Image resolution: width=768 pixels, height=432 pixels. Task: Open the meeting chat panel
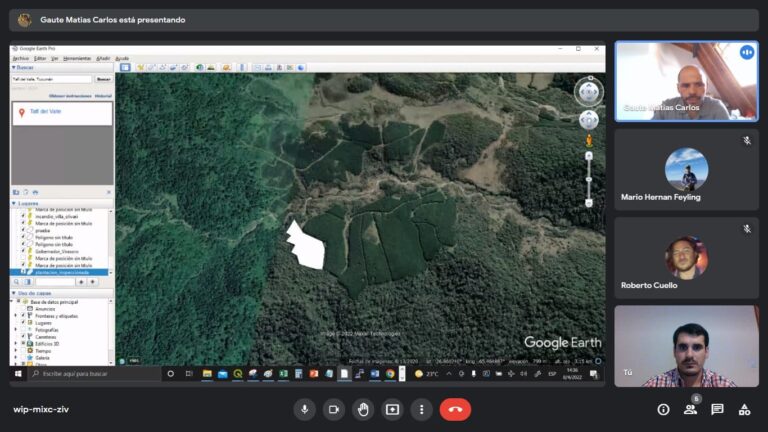pyautogui.click(x=717, y=409)
